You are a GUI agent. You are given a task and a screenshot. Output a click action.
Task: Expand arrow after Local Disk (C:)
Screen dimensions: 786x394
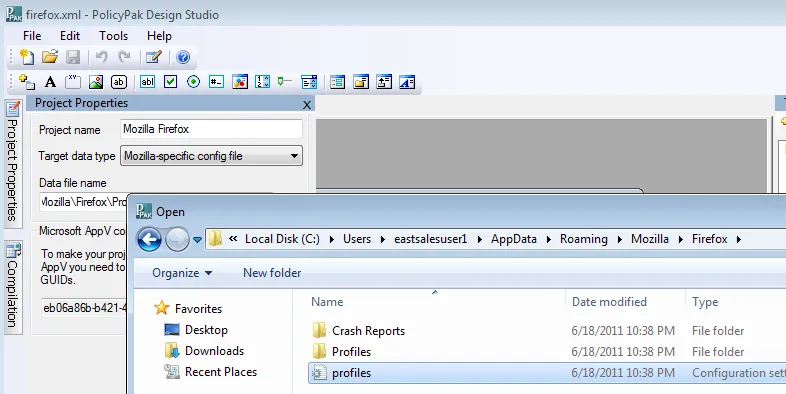click(x=331, y=240)
